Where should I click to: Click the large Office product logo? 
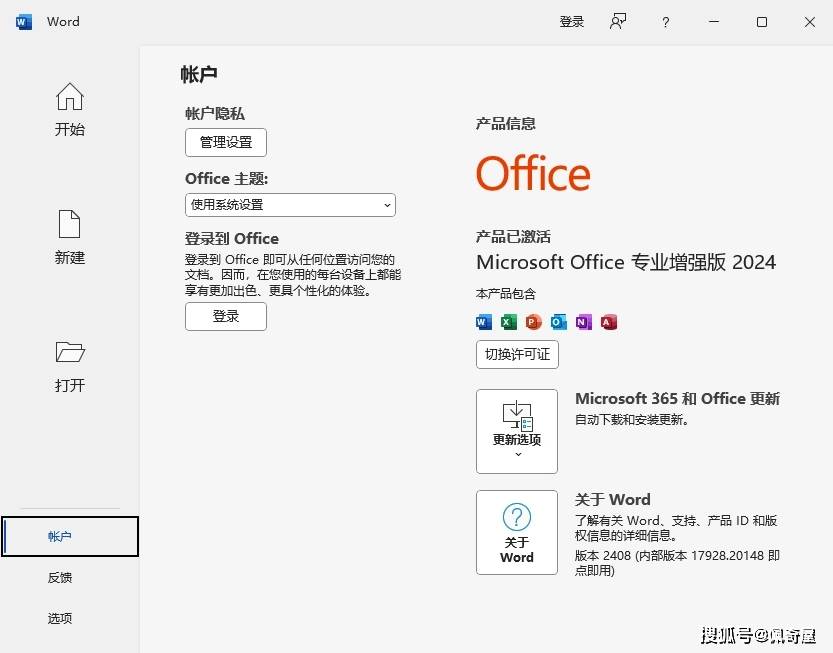coord(533,173)
